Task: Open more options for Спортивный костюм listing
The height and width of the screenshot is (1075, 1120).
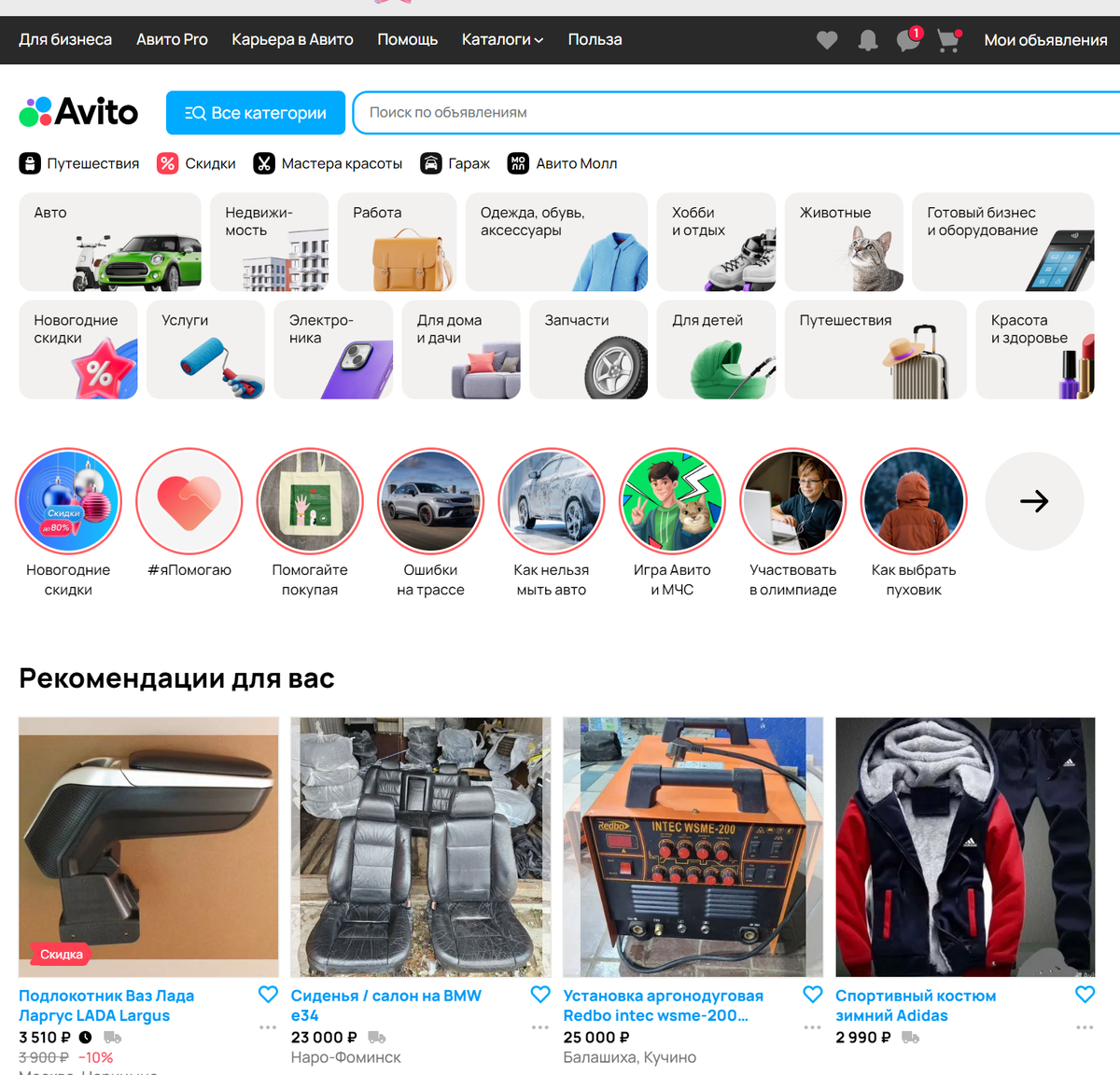Action: click(x=1085, y=1027)
